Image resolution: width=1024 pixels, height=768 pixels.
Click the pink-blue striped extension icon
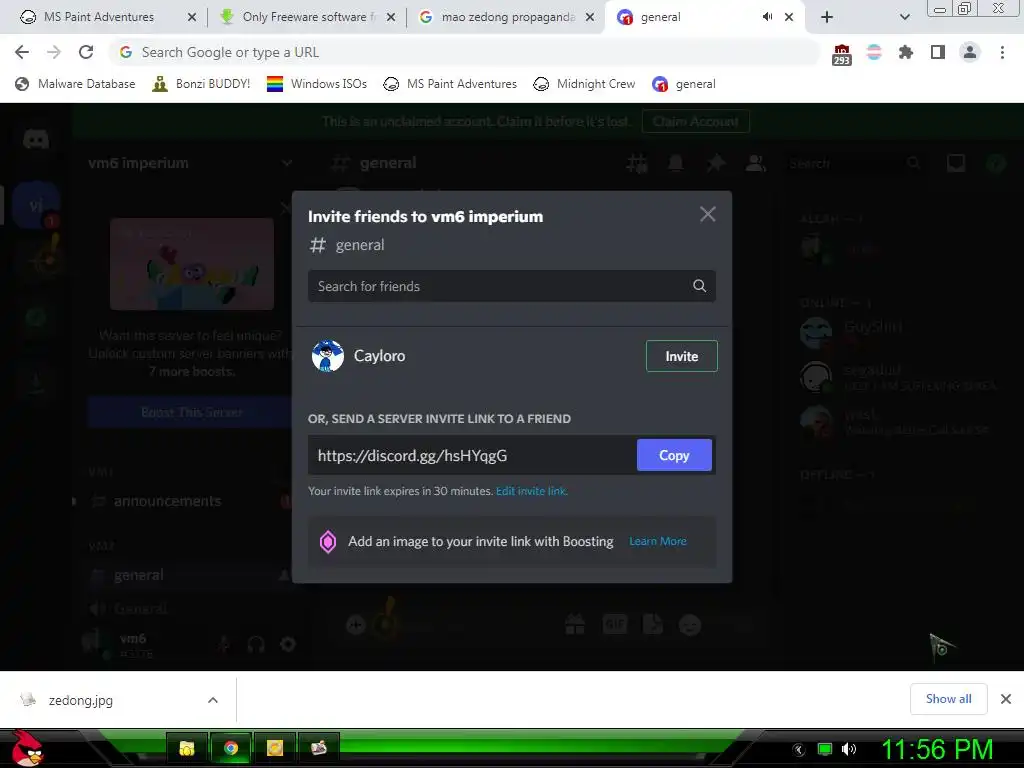874,52
